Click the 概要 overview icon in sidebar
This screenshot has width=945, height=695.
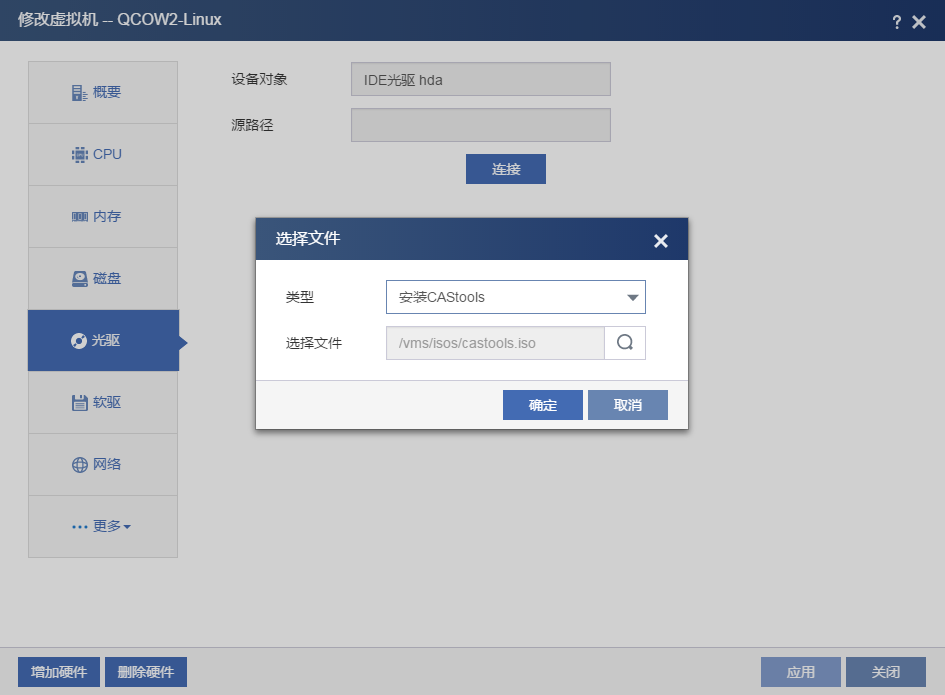80,93
